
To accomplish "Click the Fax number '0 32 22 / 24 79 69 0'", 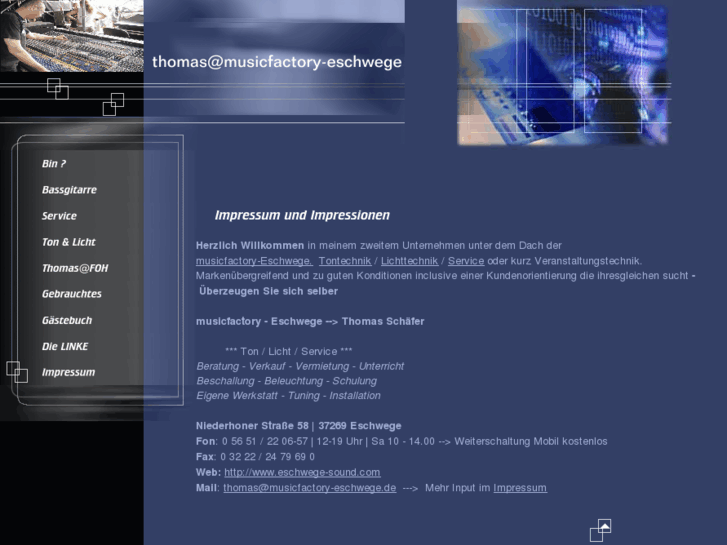I will click(x=268, y=457).
